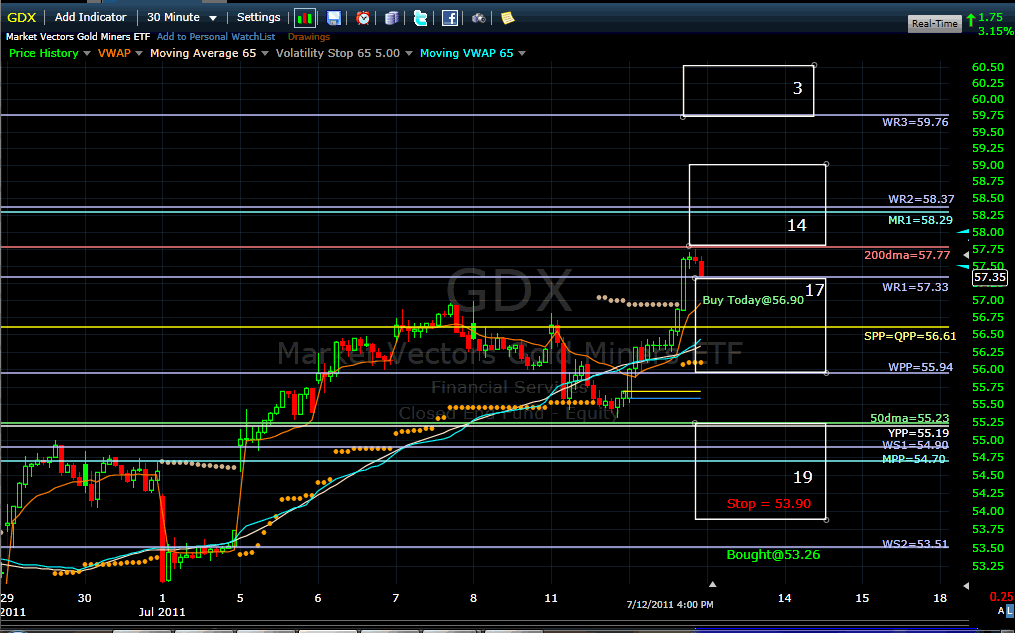Select the Stop = 53.90 annotation

[768, 504]
